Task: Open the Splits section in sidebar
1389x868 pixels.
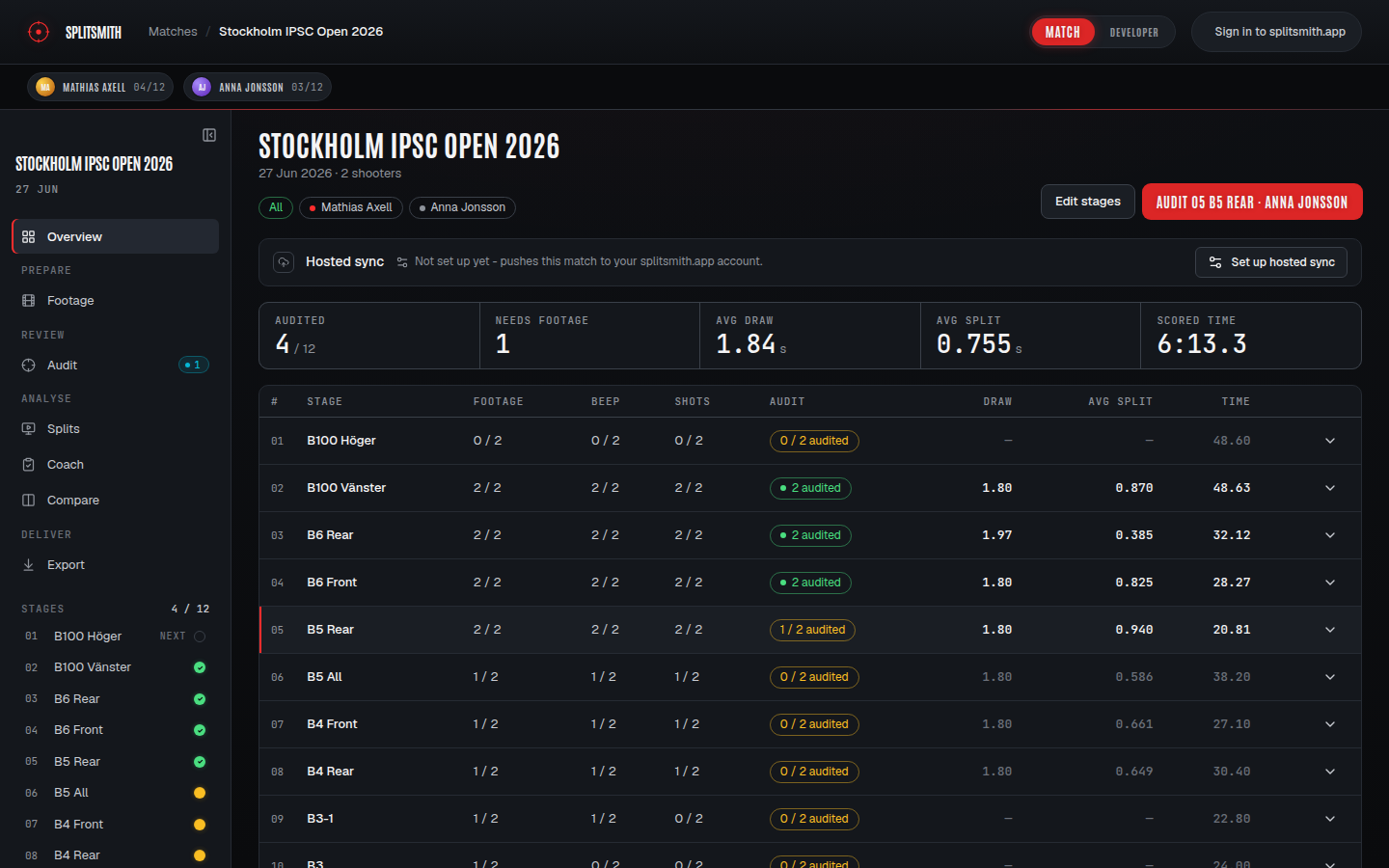Action: pyautogui.click(x=116, y=429)
